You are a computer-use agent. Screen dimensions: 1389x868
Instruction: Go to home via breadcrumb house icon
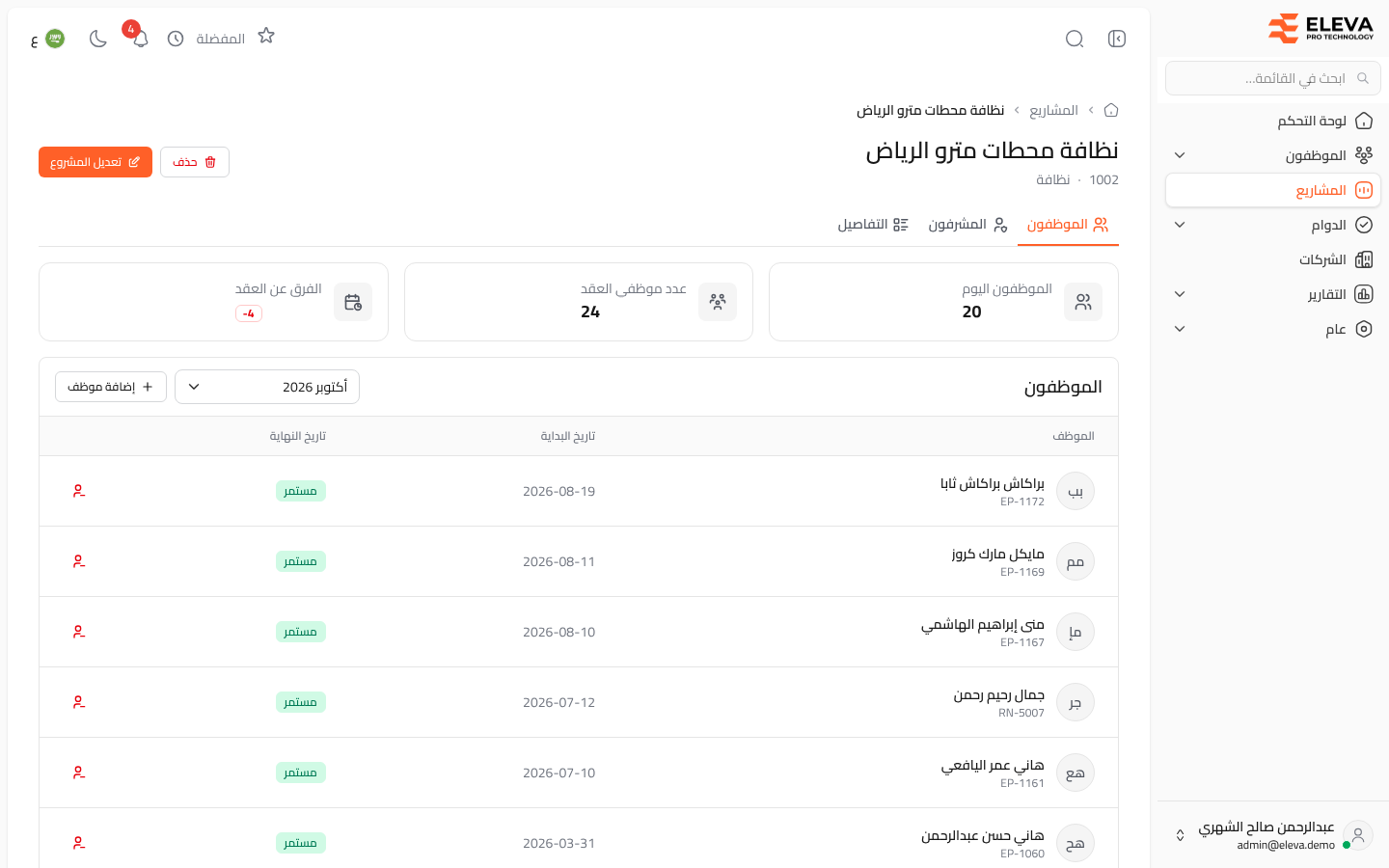[1111, 110]
